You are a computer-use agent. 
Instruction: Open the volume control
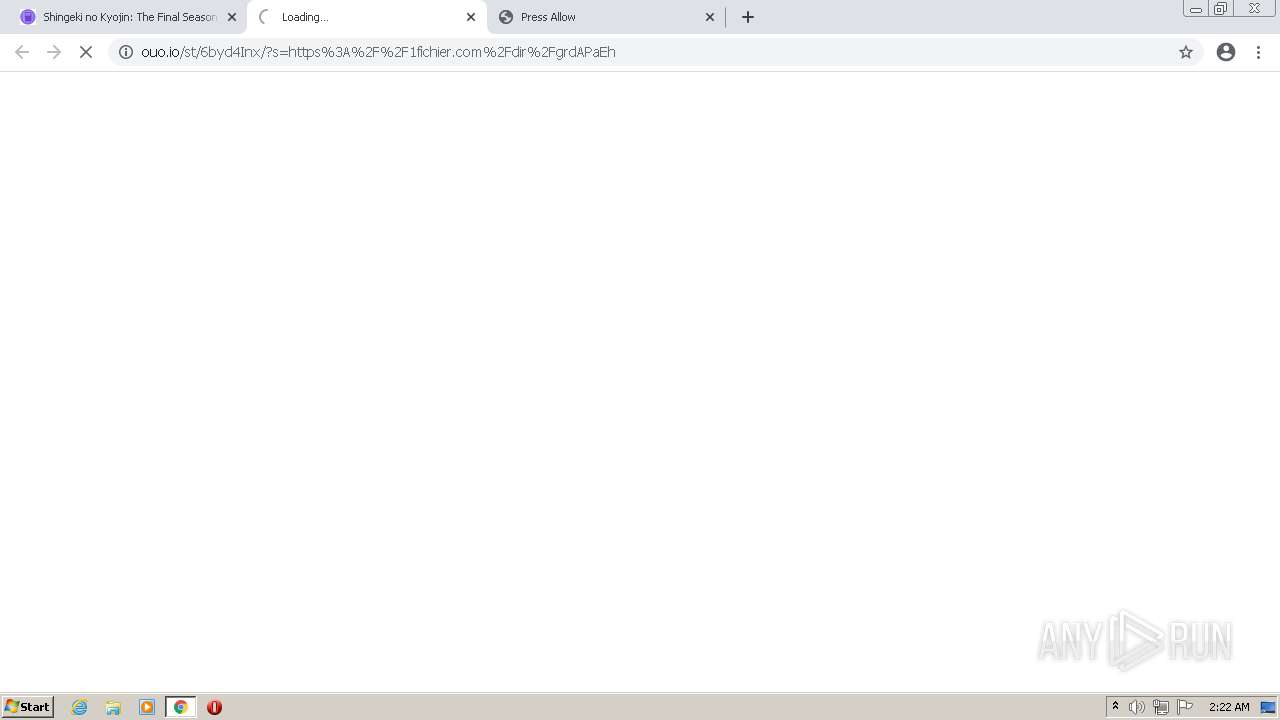[x=1137, y=707]
